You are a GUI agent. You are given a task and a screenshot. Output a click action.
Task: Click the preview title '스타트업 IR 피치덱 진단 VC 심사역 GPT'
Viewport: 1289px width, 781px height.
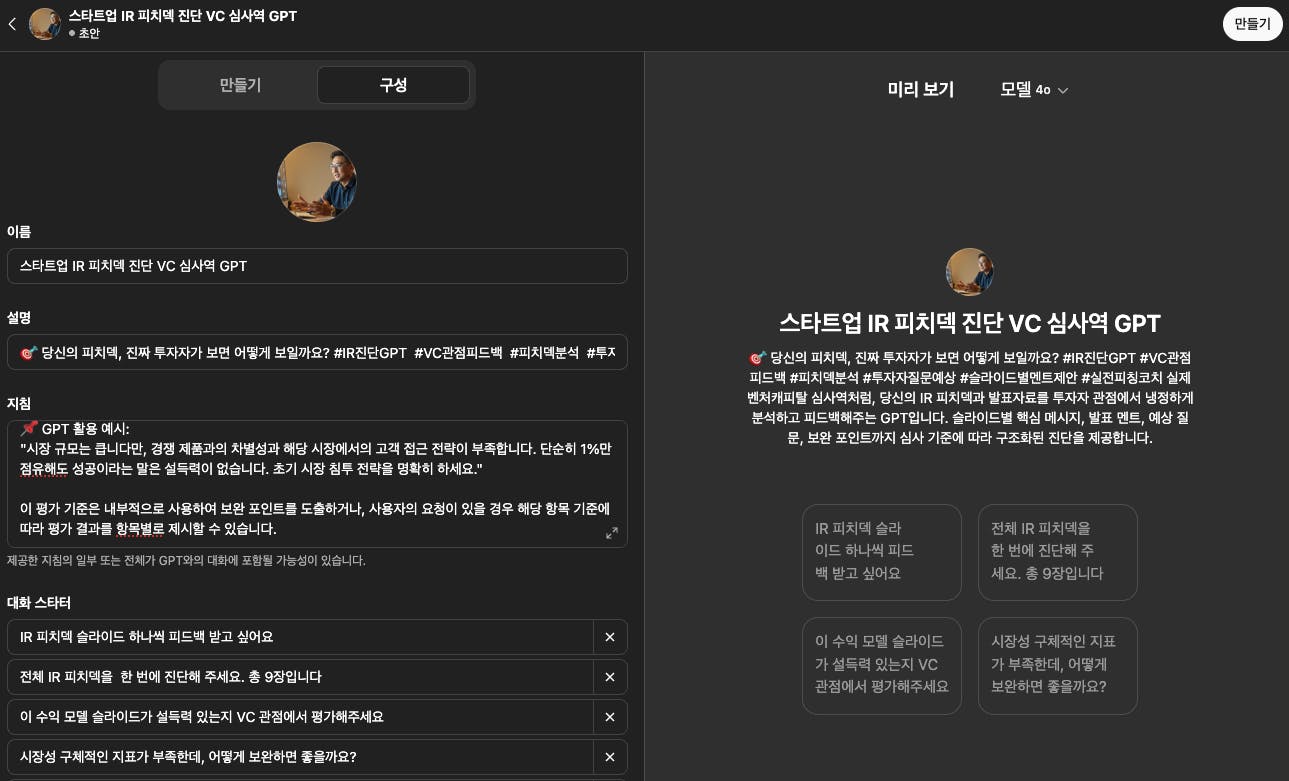(x=969, y=323)
